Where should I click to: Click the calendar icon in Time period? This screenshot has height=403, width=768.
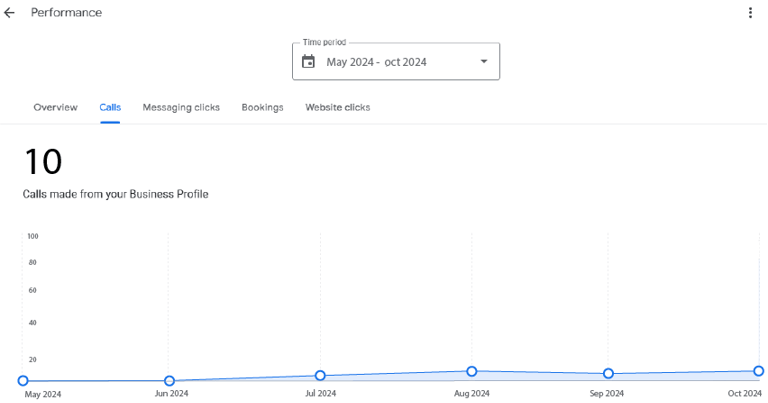[x=308, y=62]
